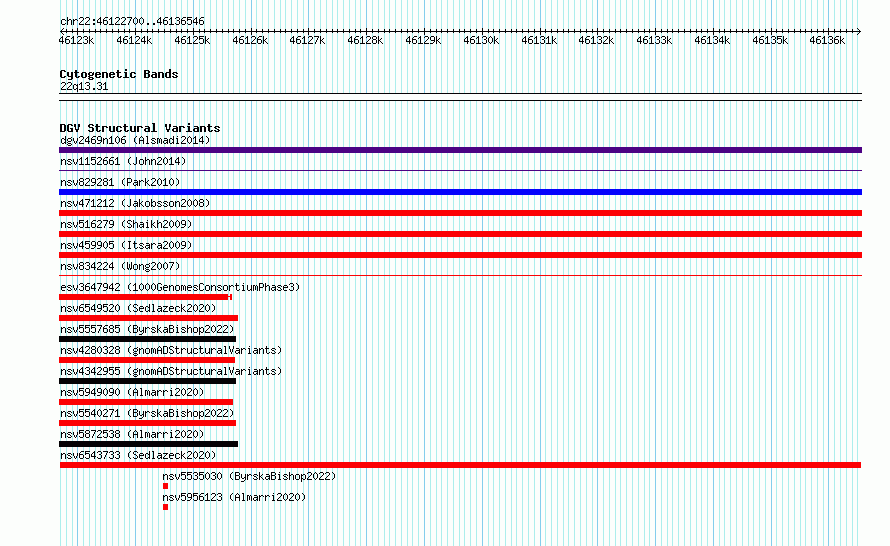890x546 pixels.
Task: Click nsv5540271 (ByrskaBishop2022) label
Action: [x=147, y=413]
